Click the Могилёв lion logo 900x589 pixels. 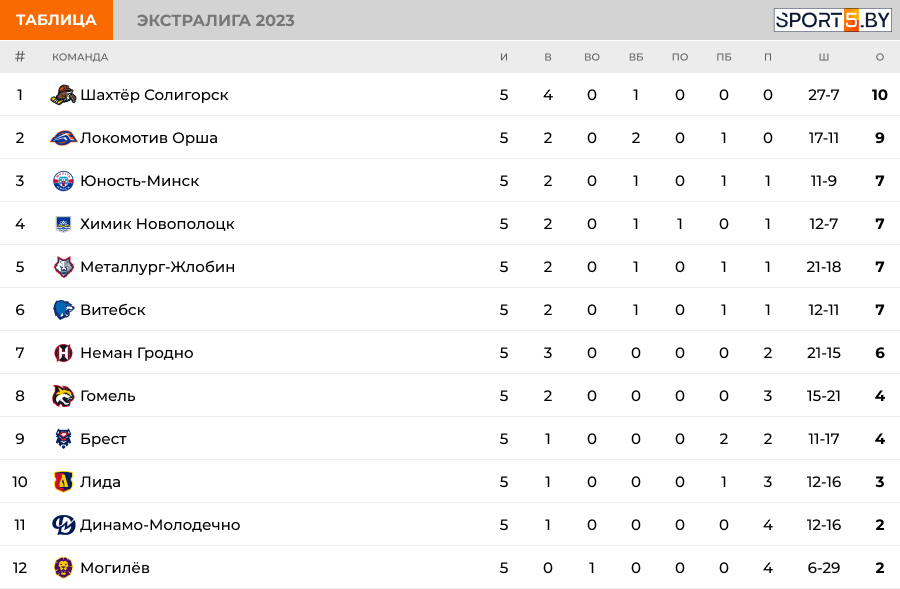(63, 568)
